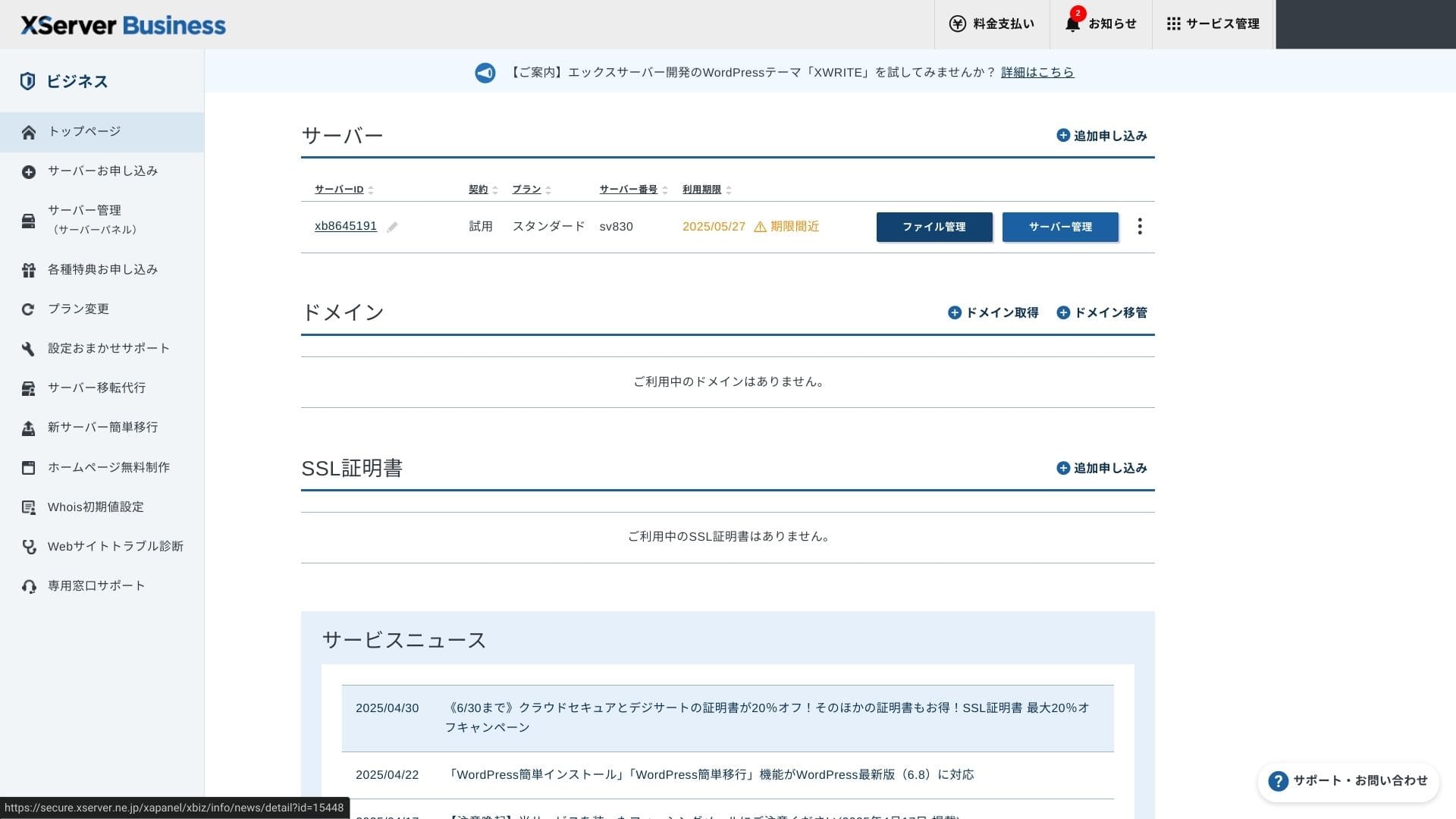Click the sv830 server number cell
The height and width of the screenshot is (819, 1456).
[616, 227]
